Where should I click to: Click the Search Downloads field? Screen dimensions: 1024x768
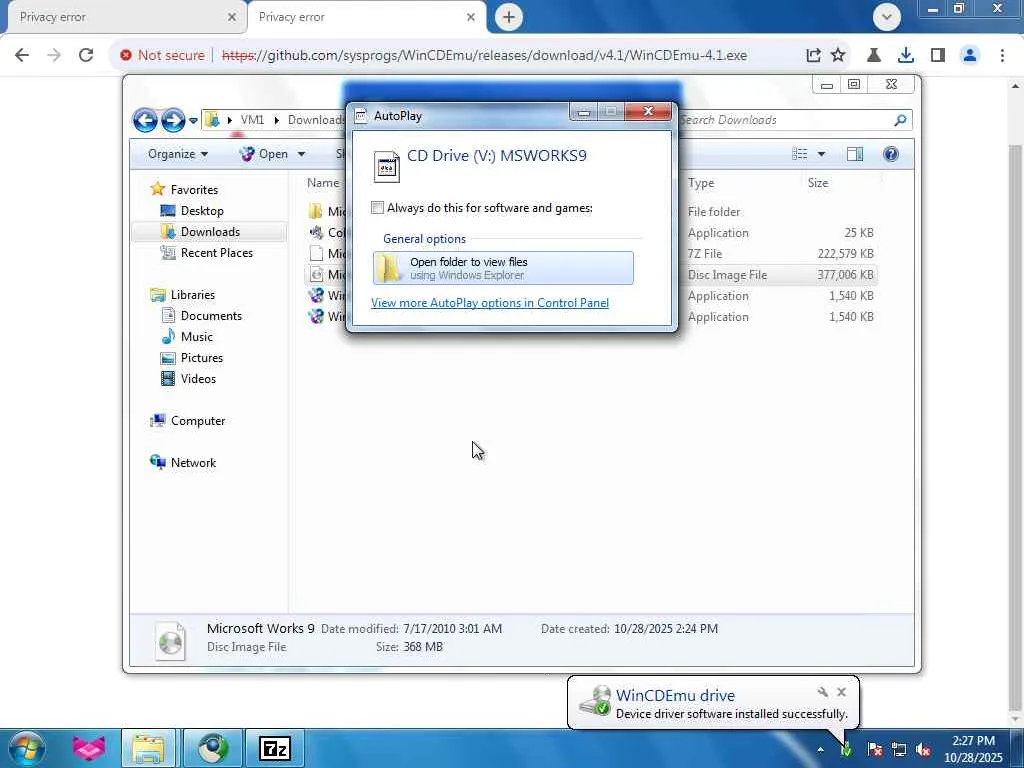click(x=793, y=120)
